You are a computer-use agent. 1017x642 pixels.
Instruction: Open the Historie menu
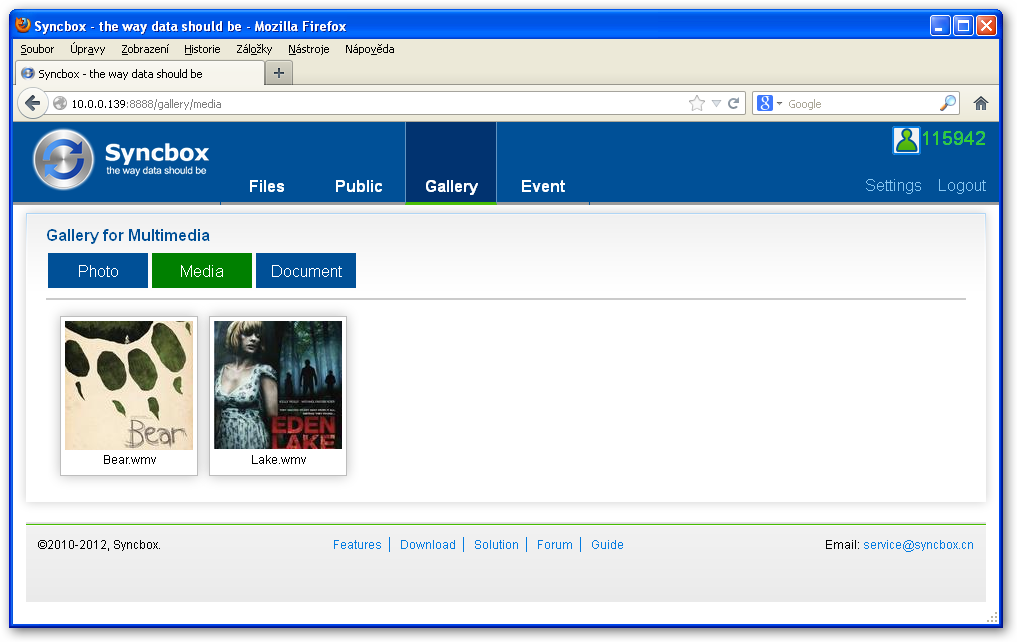click(202, 49)
